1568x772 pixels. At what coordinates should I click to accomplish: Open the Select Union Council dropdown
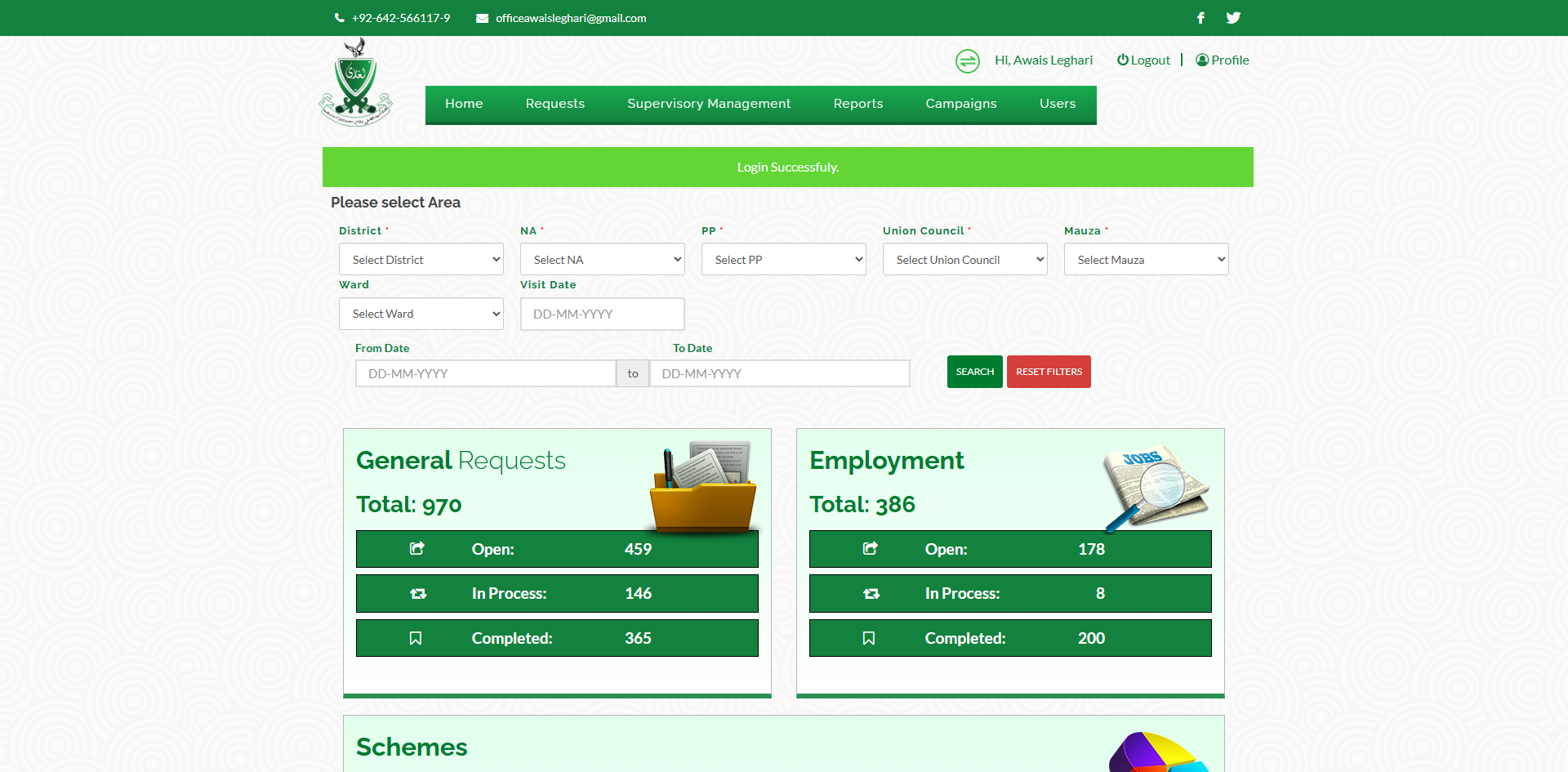click(965, 260)
